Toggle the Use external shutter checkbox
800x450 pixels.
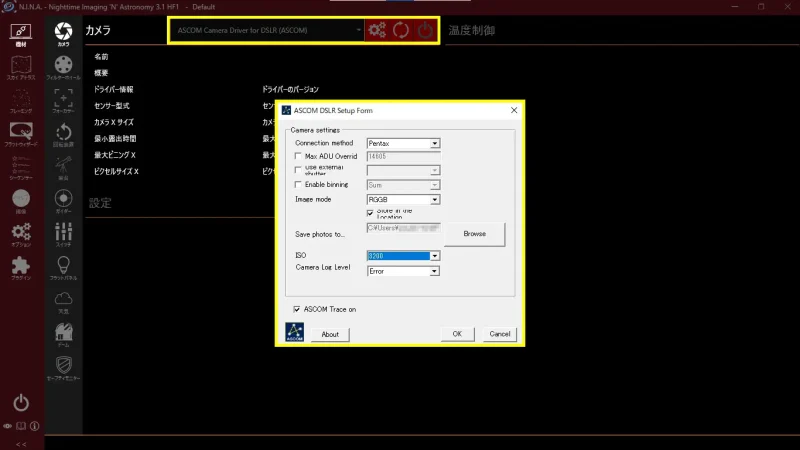coord(298,170)
